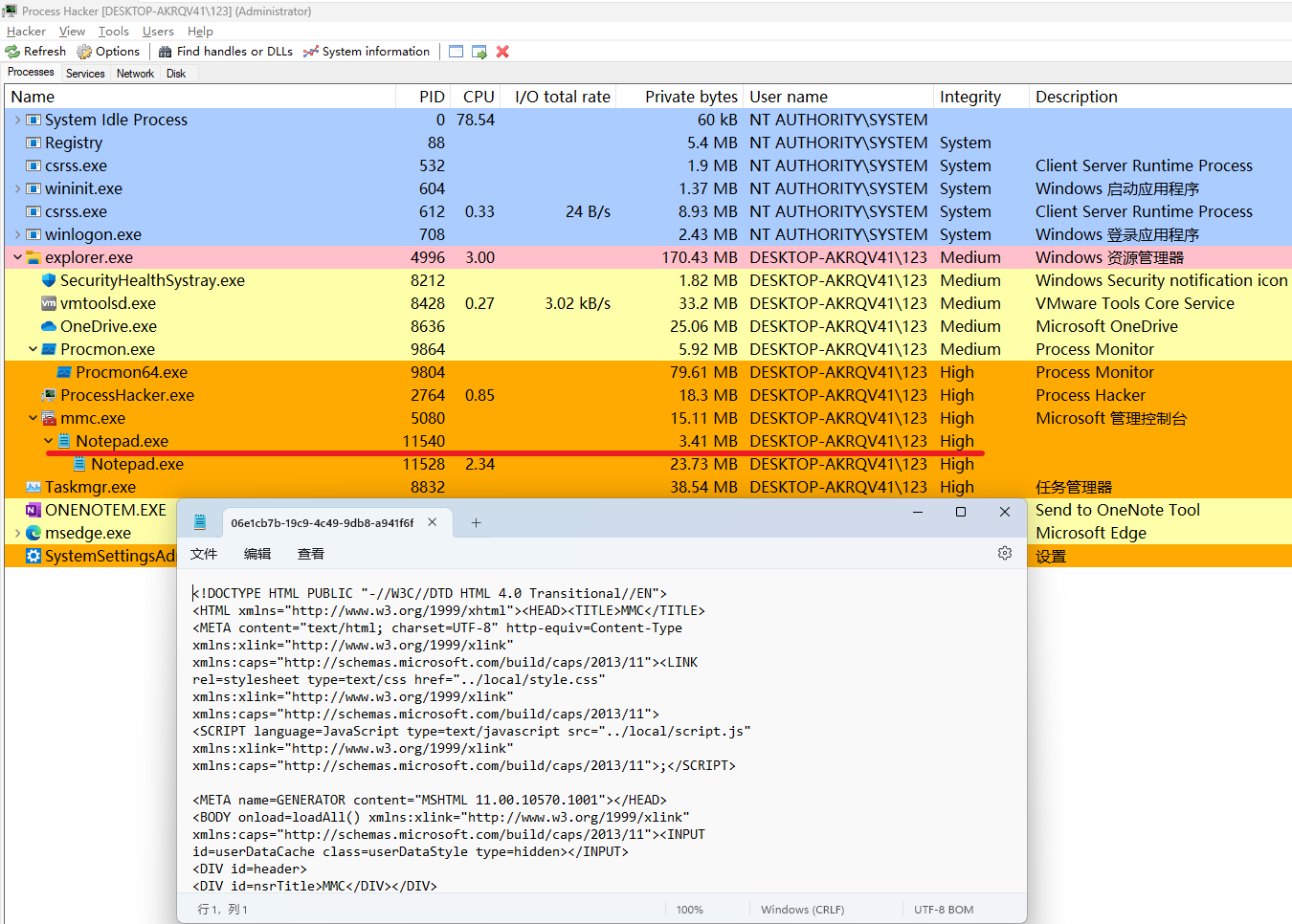This screenshot has height=924, width=1292.
Task: Click the Notepad.exe 11528 notepad icon
Action: coord(79,464)
